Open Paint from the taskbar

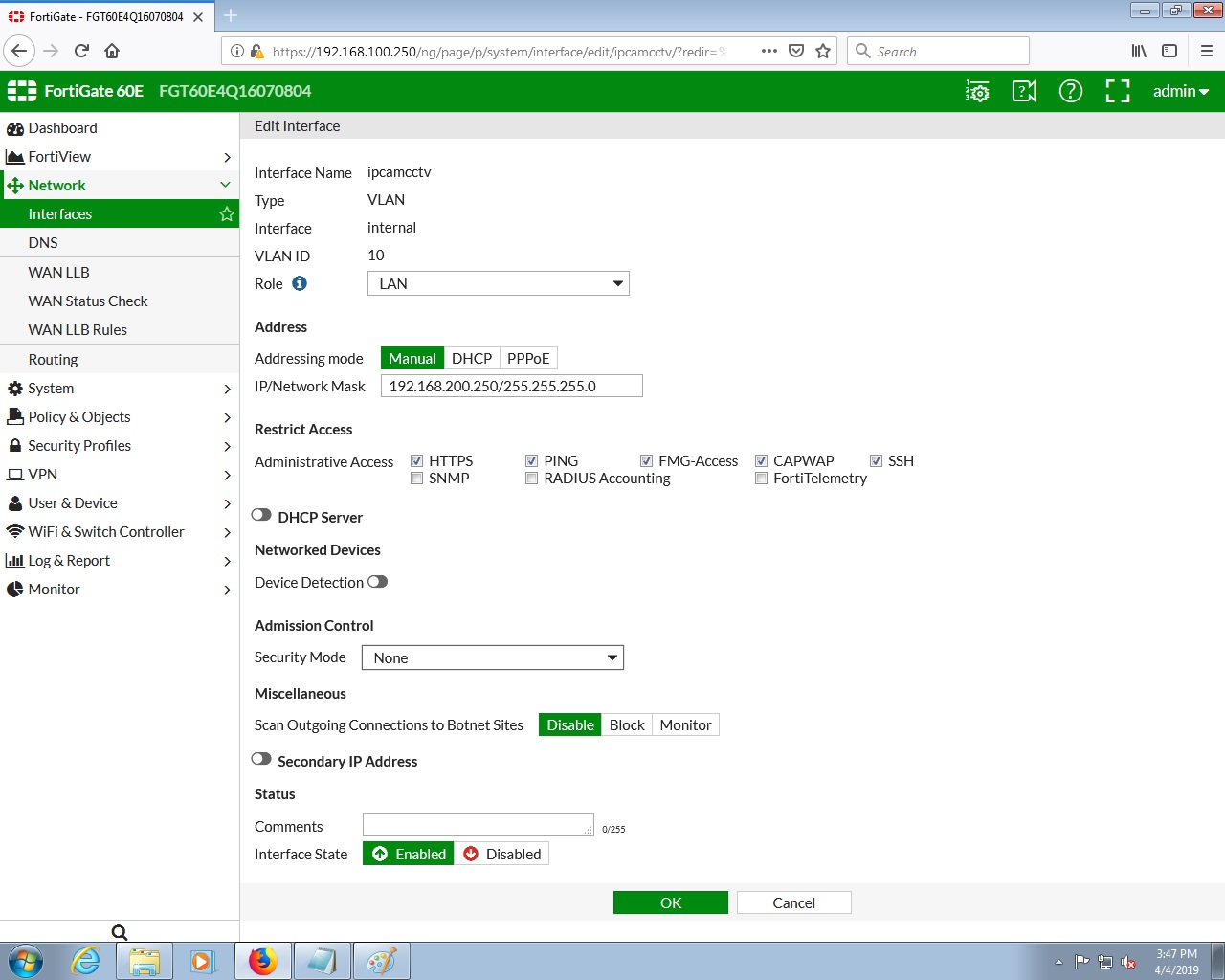tap(381, 961)
